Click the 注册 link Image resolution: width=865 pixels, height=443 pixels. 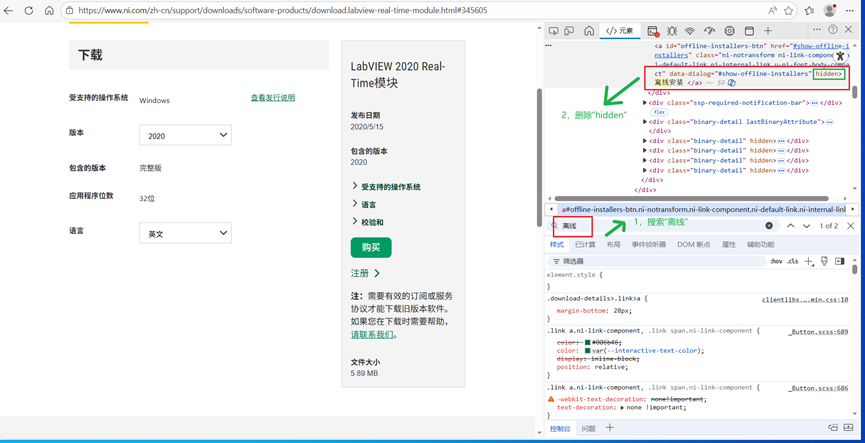[365, 273]
